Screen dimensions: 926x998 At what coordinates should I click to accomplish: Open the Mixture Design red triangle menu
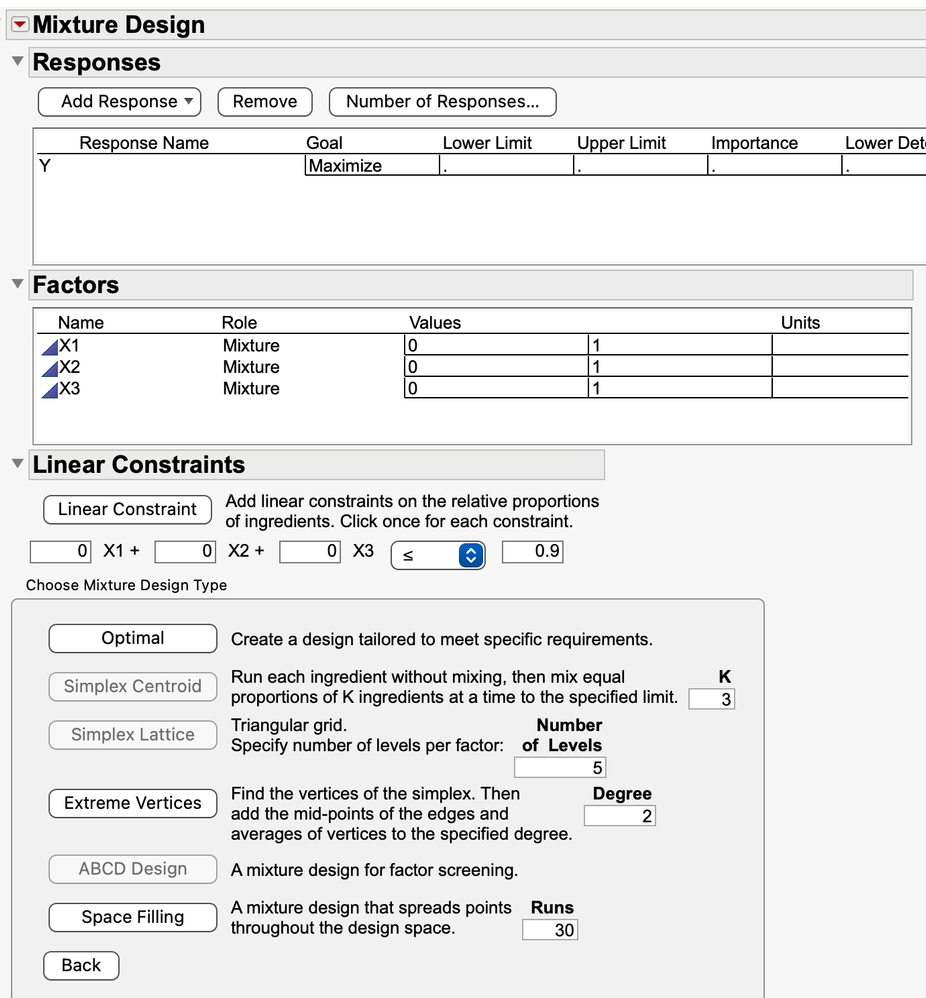(x=19, y=24)
